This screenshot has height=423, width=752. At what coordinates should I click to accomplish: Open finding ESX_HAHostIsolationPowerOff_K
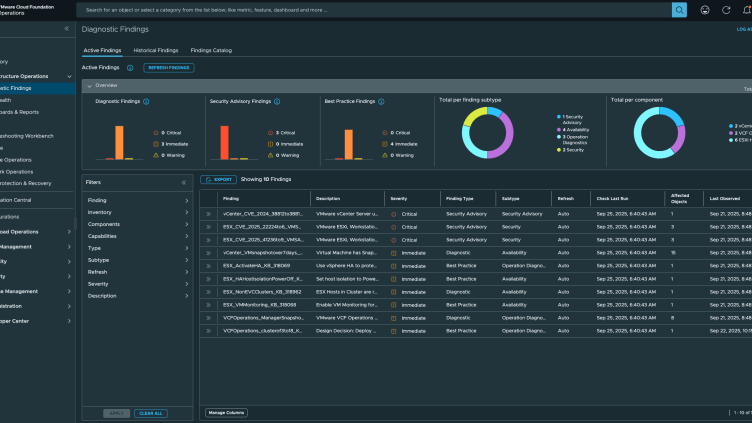(x=263, y=279)
